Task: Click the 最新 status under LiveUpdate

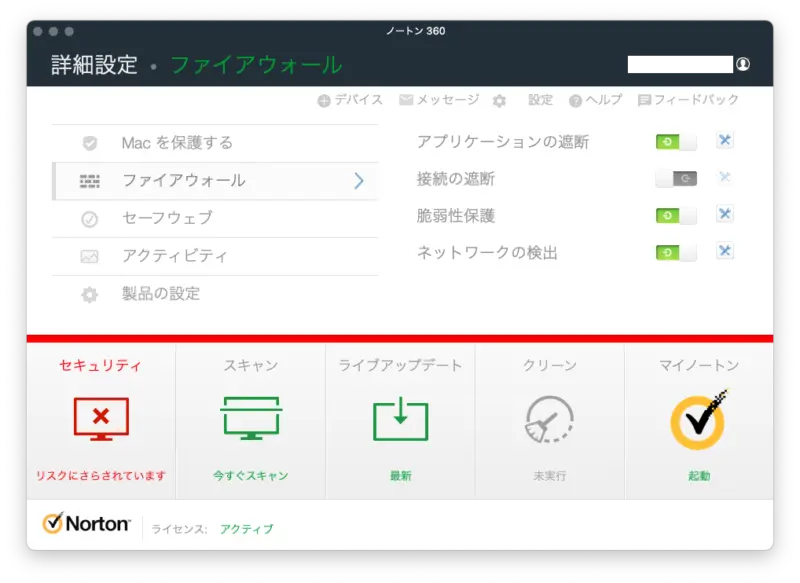Action: pyautogui.click(x=401, y=476)
